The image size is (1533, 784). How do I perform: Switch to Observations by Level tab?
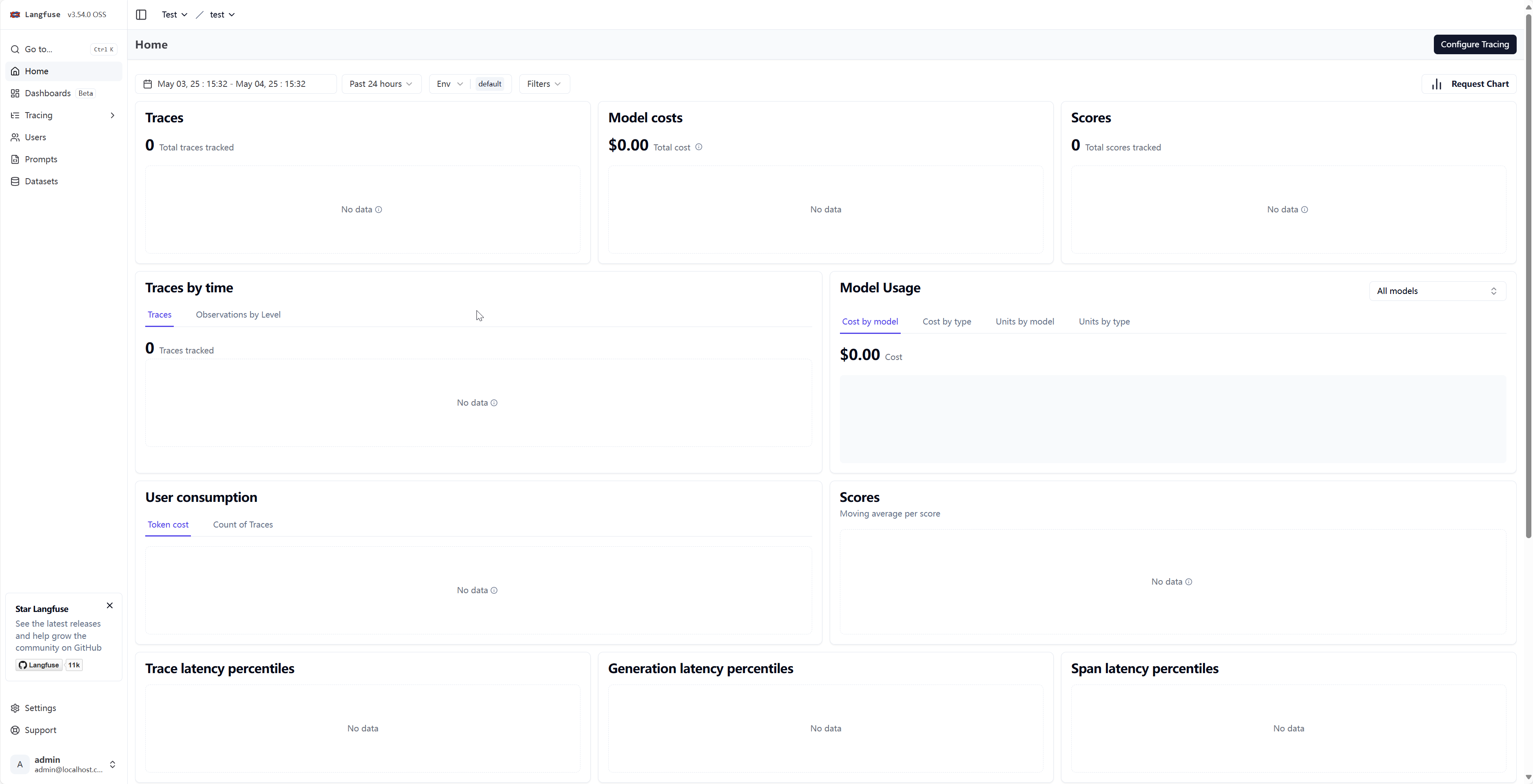click(x=238, y=315)
